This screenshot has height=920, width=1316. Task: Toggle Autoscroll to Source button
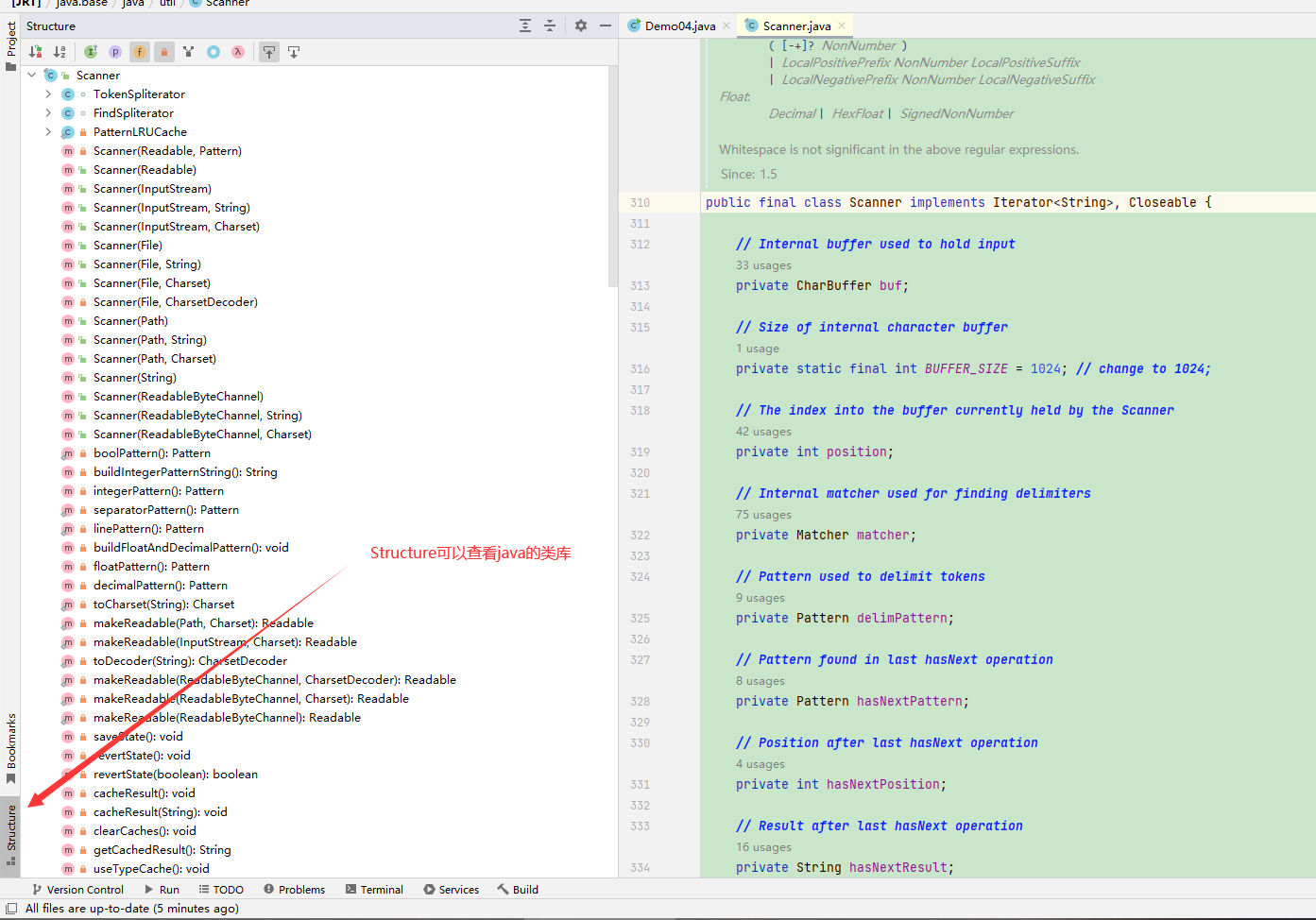click(269, 52)
